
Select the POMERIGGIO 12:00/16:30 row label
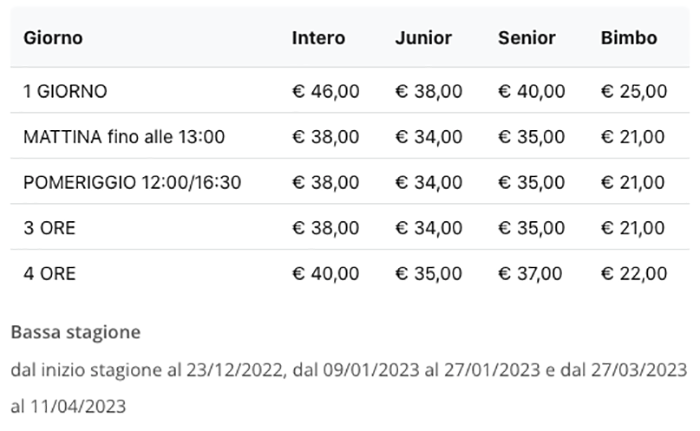[x=132, y=183]
